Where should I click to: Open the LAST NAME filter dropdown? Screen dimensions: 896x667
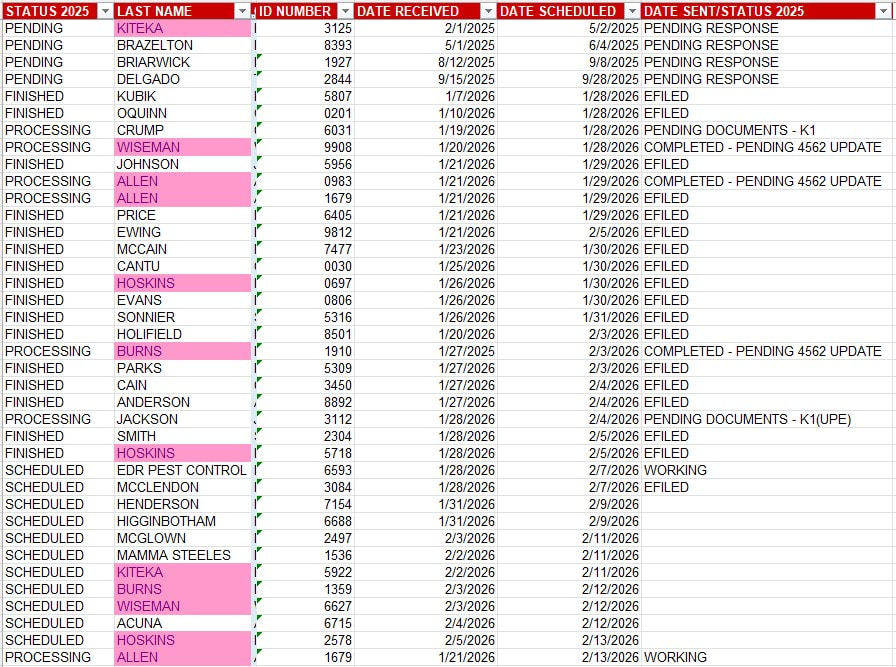242,11
